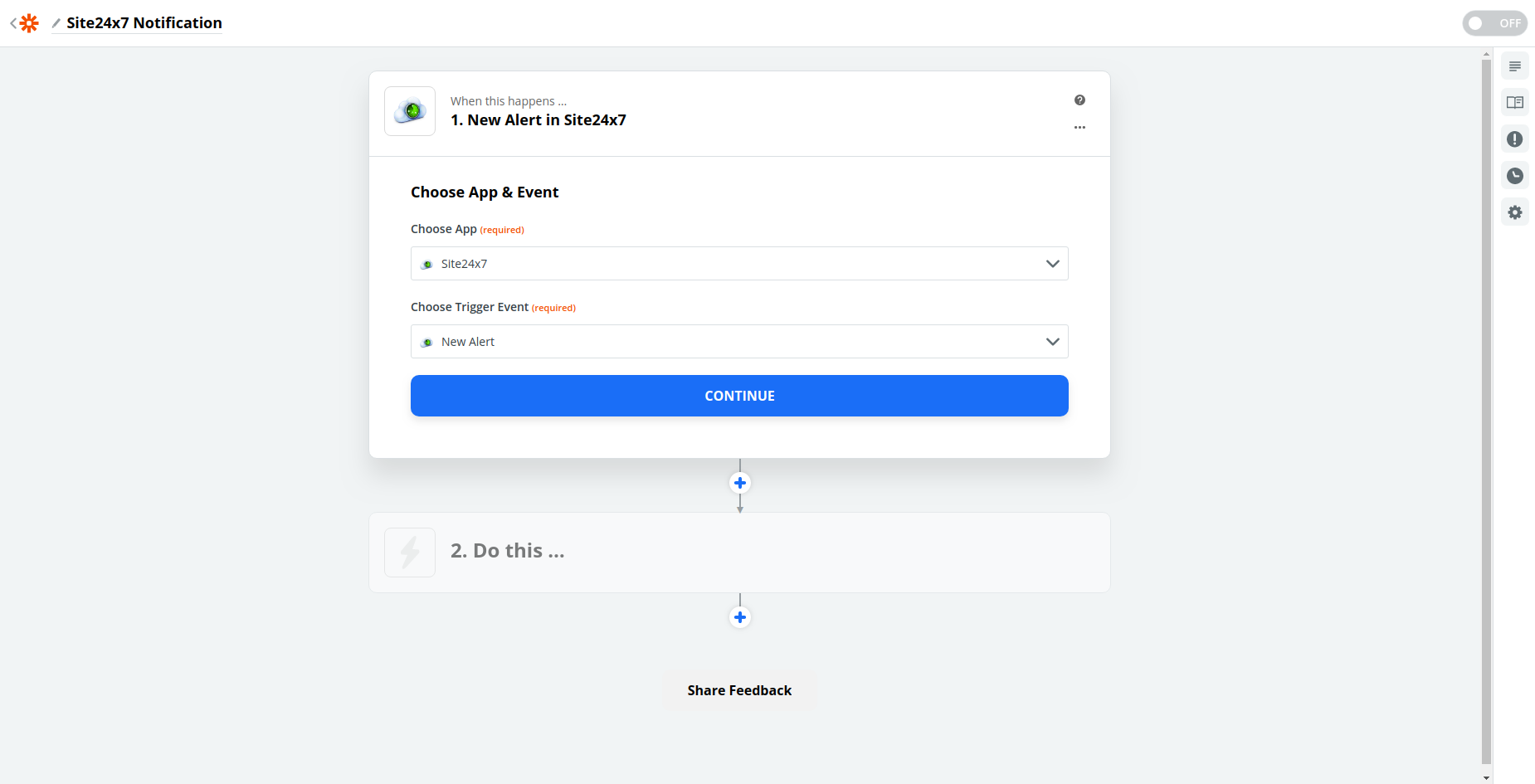This screenshot has height=784, width=1535.
Task: Click the Zapier logo to go back
Action: point(28,23)
